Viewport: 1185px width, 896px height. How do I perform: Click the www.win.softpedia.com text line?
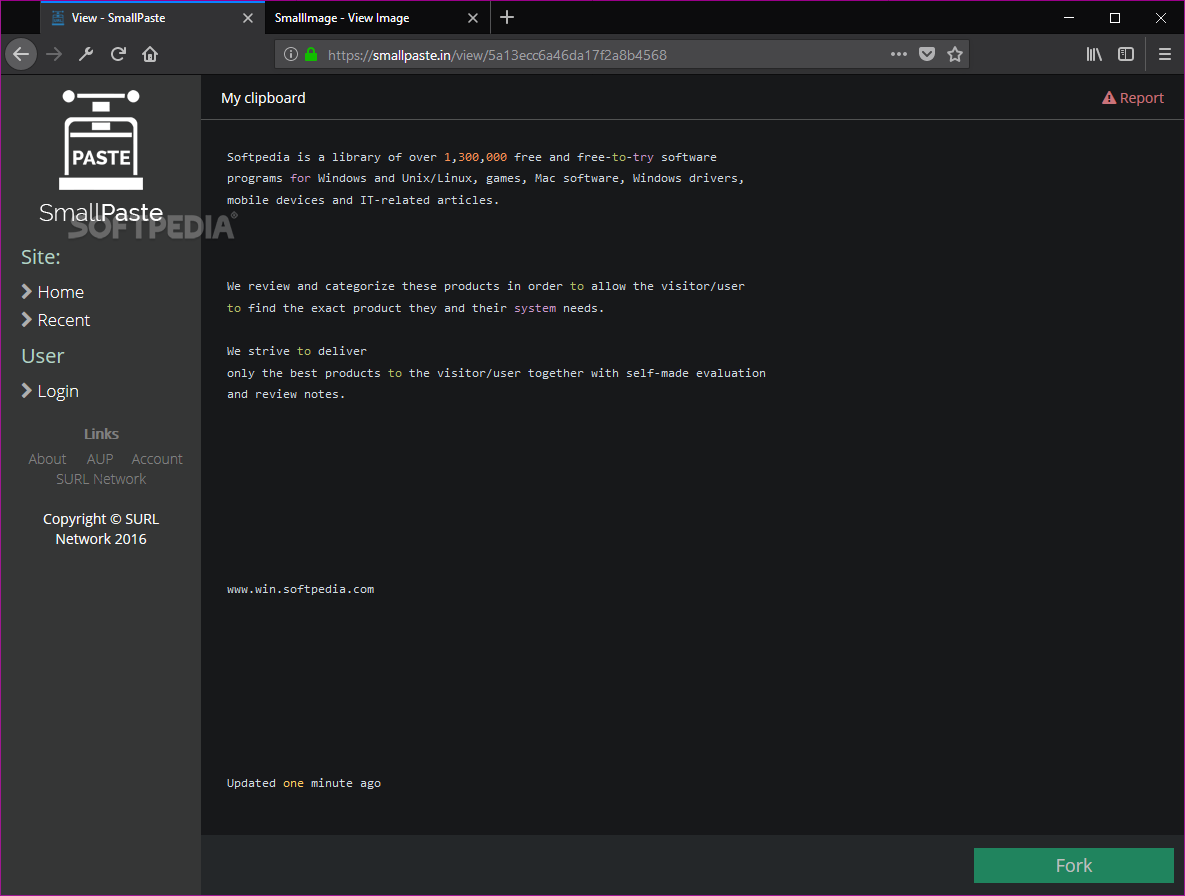pos(300,589)
